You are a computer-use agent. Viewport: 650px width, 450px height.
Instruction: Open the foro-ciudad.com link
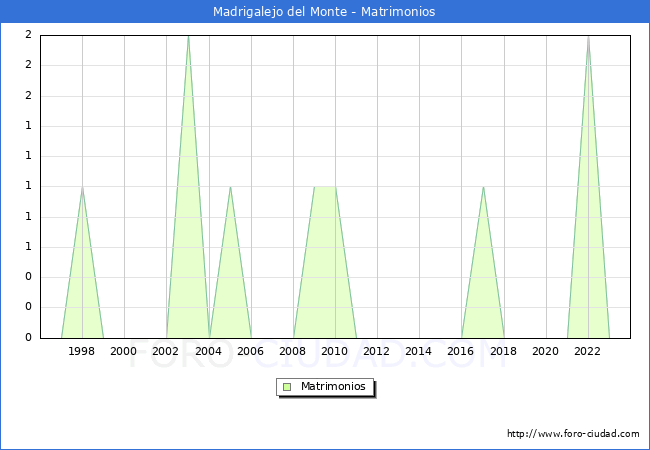(573, 434)
